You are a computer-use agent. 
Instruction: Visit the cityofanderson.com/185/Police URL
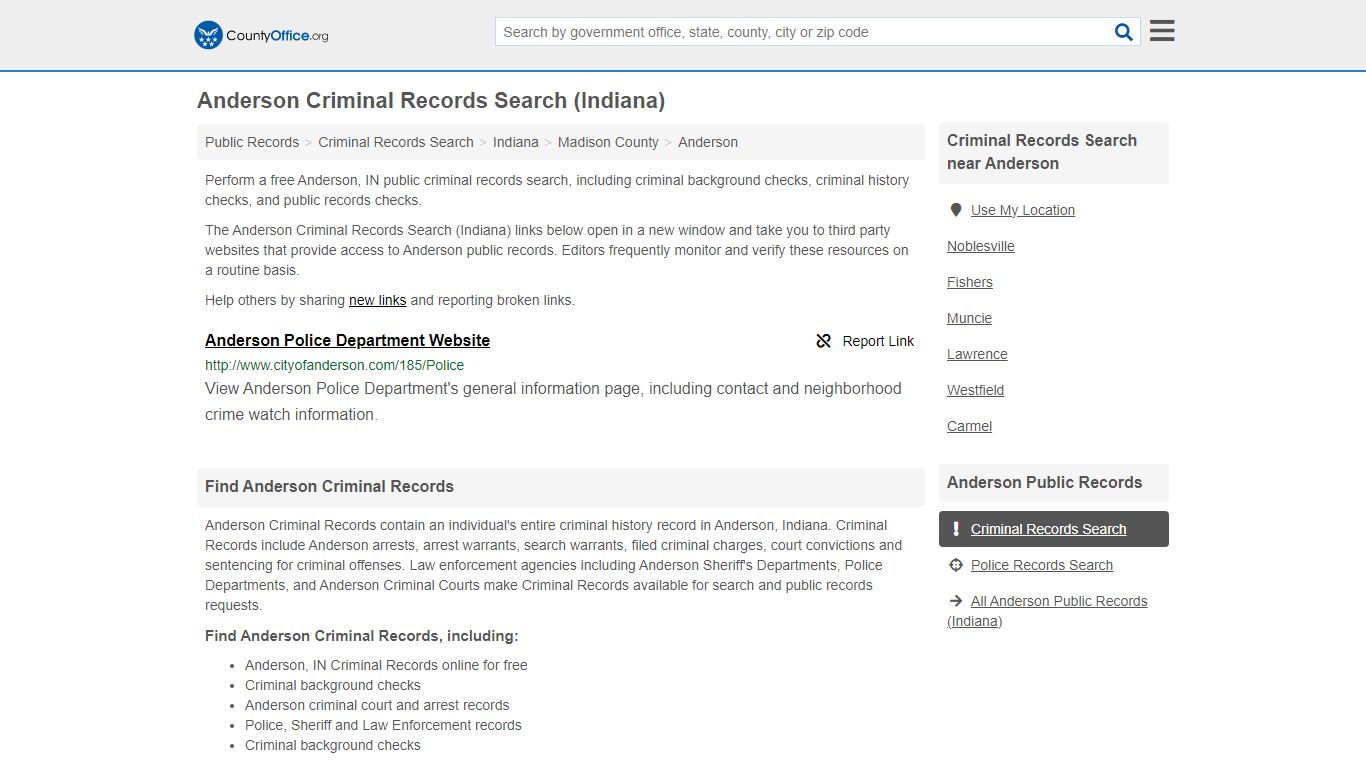pos(334,365)
